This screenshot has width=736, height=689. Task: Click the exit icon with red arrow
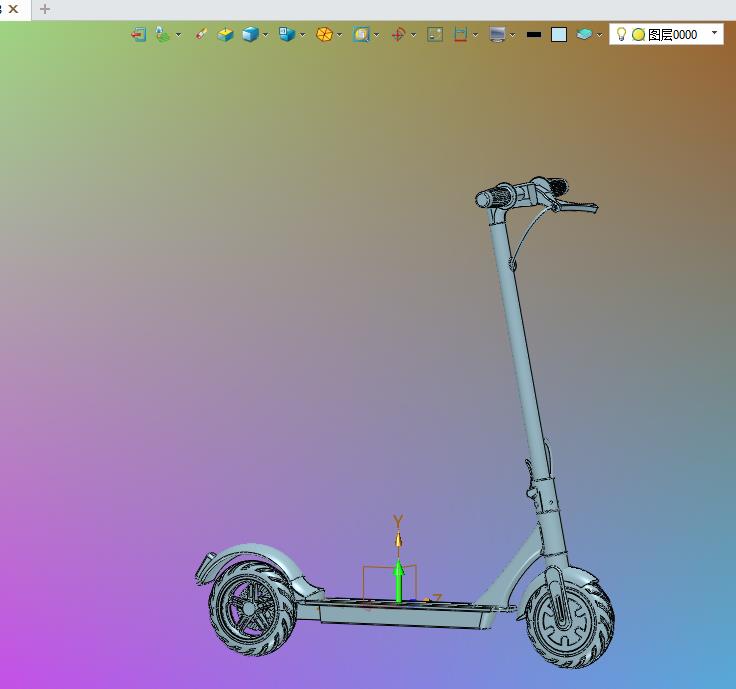pyautogui.click(x=138, y=35)
